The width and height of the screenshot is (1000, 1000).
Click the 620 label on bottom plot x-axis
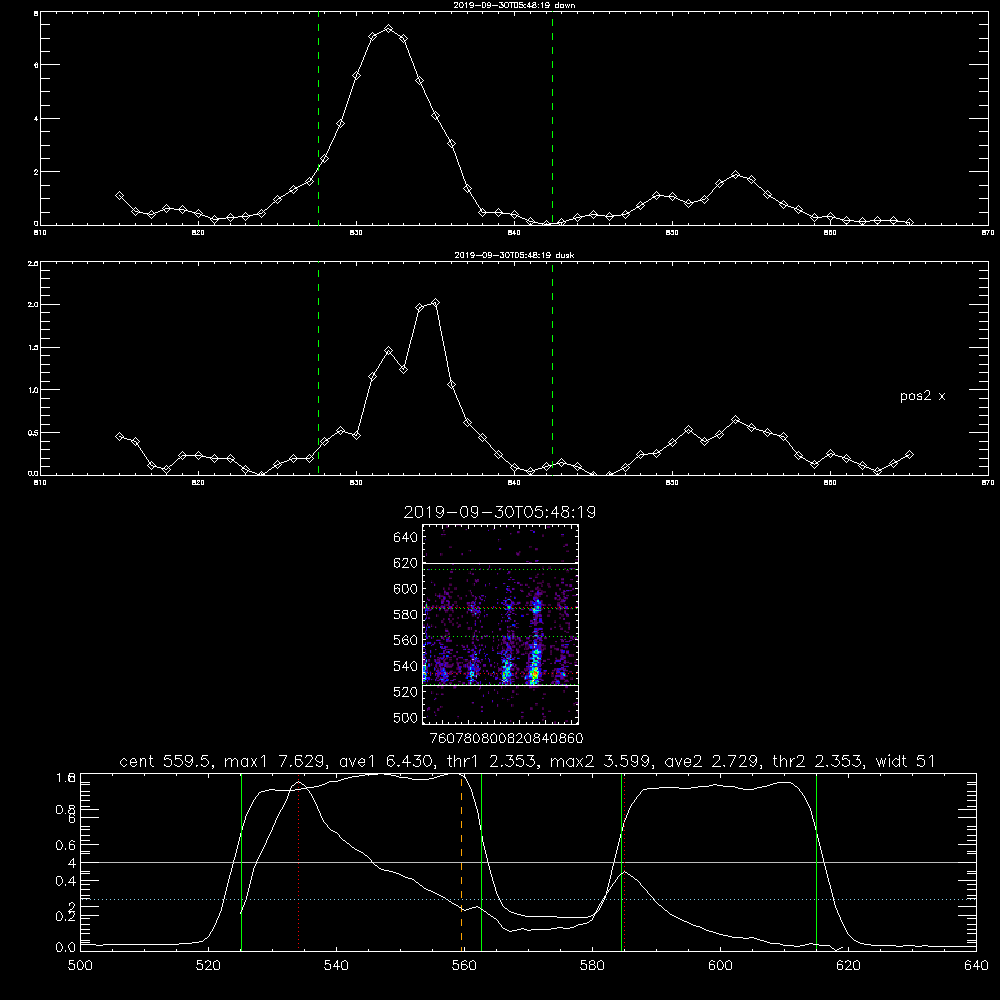(x=848, y=966)
